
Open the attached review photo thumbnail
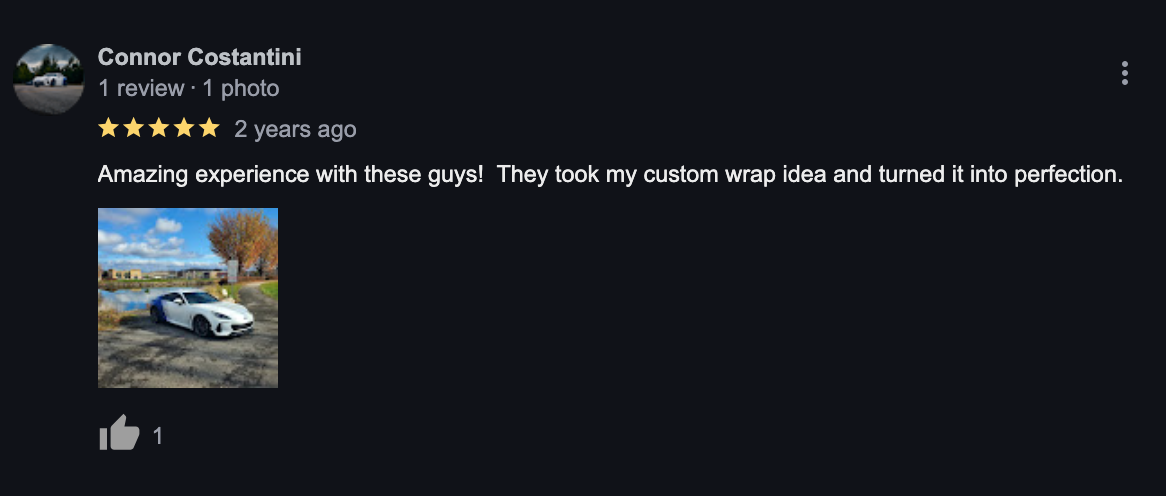click(188, 297)
